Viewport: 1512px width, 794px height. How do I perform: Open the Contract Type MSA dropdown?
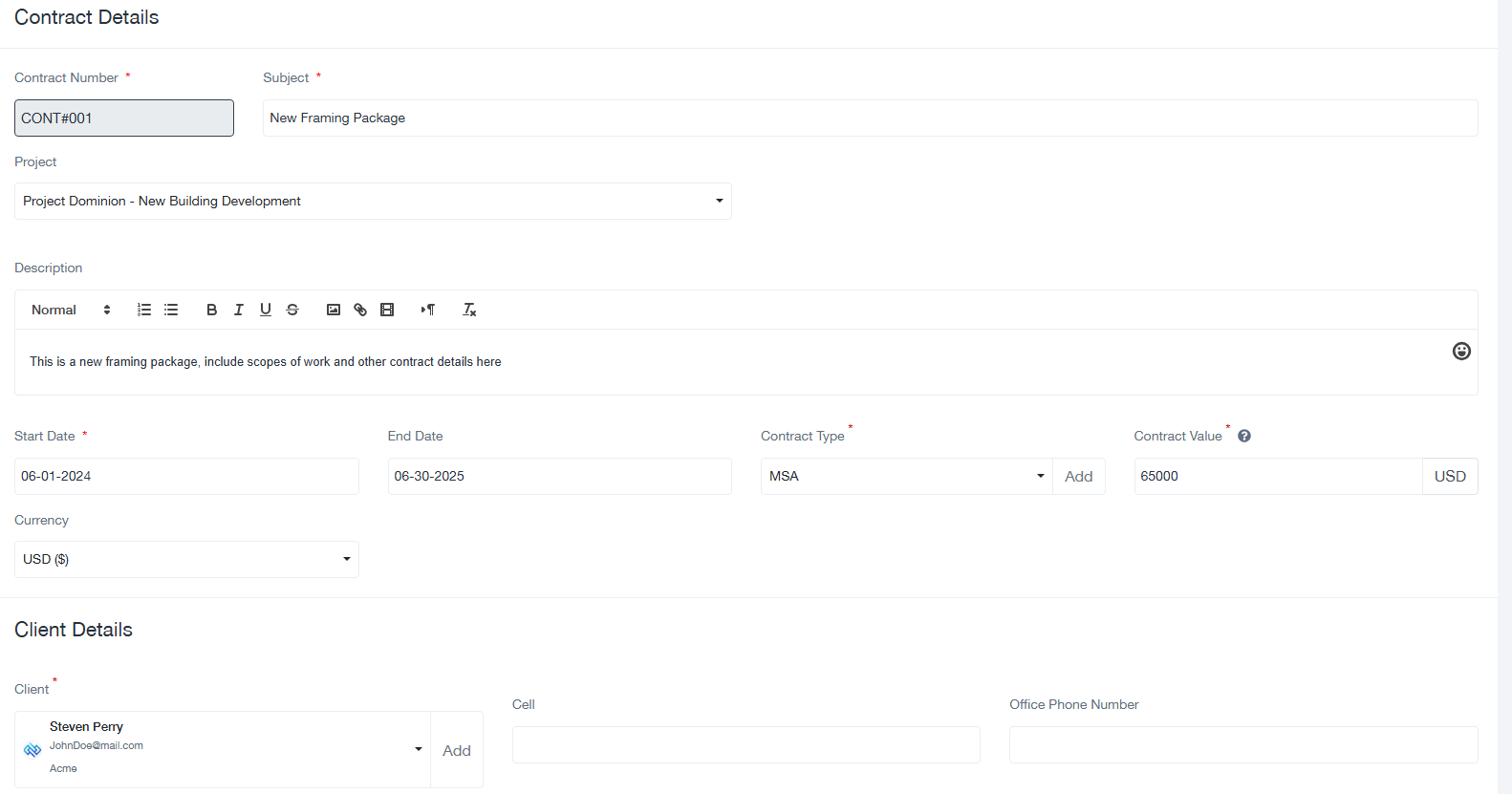coord(906,477)
